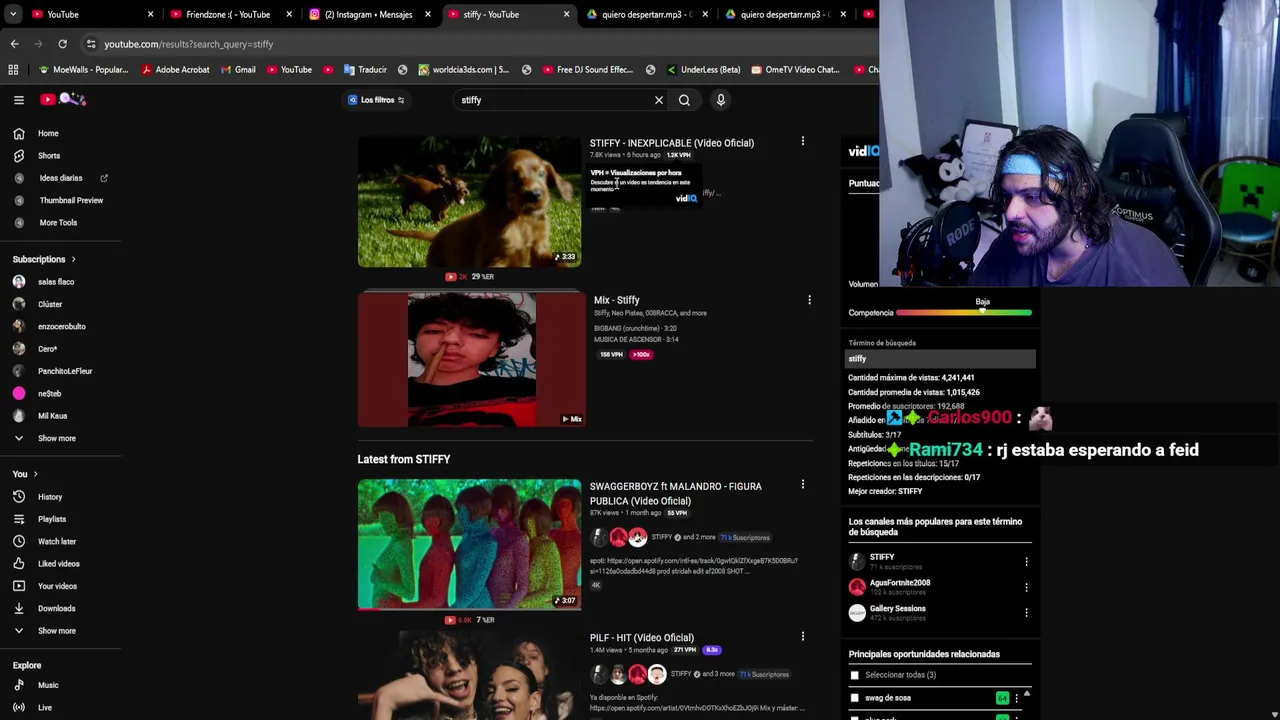Open the MoeWalls bookmark
The height and width of the screenshot is (720, 1280).
pyautogui.click(x=82, y=70)
